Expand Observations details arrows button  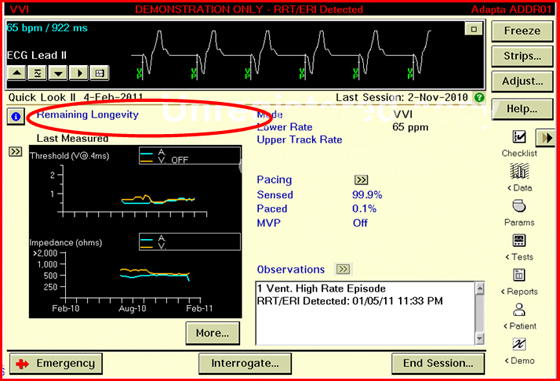[x=343, y=269]
